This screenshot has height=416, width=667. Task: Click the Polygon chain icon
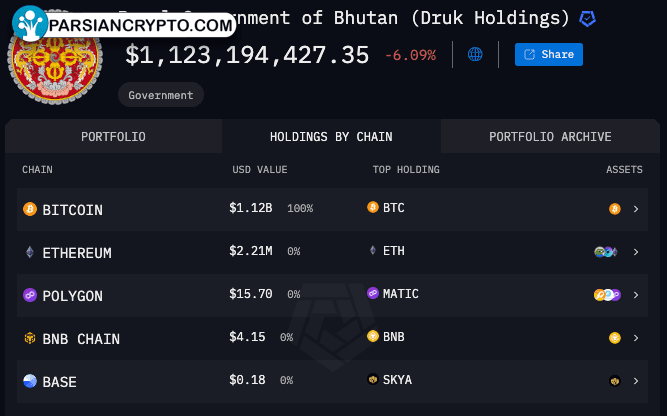click(x=29, y=296)
